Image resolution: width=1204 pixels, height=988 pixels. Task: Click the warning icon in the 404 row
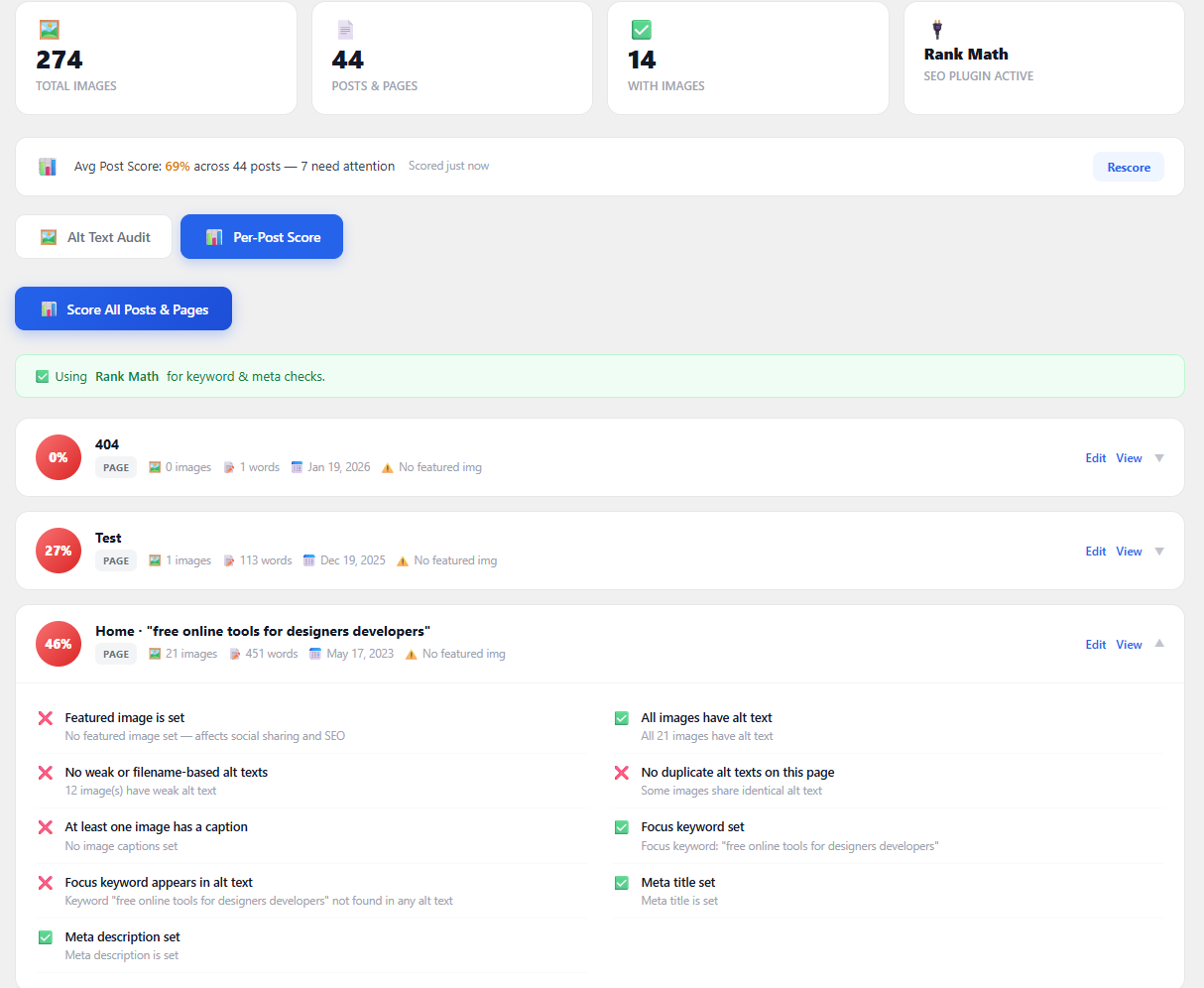tap(388, 467)
